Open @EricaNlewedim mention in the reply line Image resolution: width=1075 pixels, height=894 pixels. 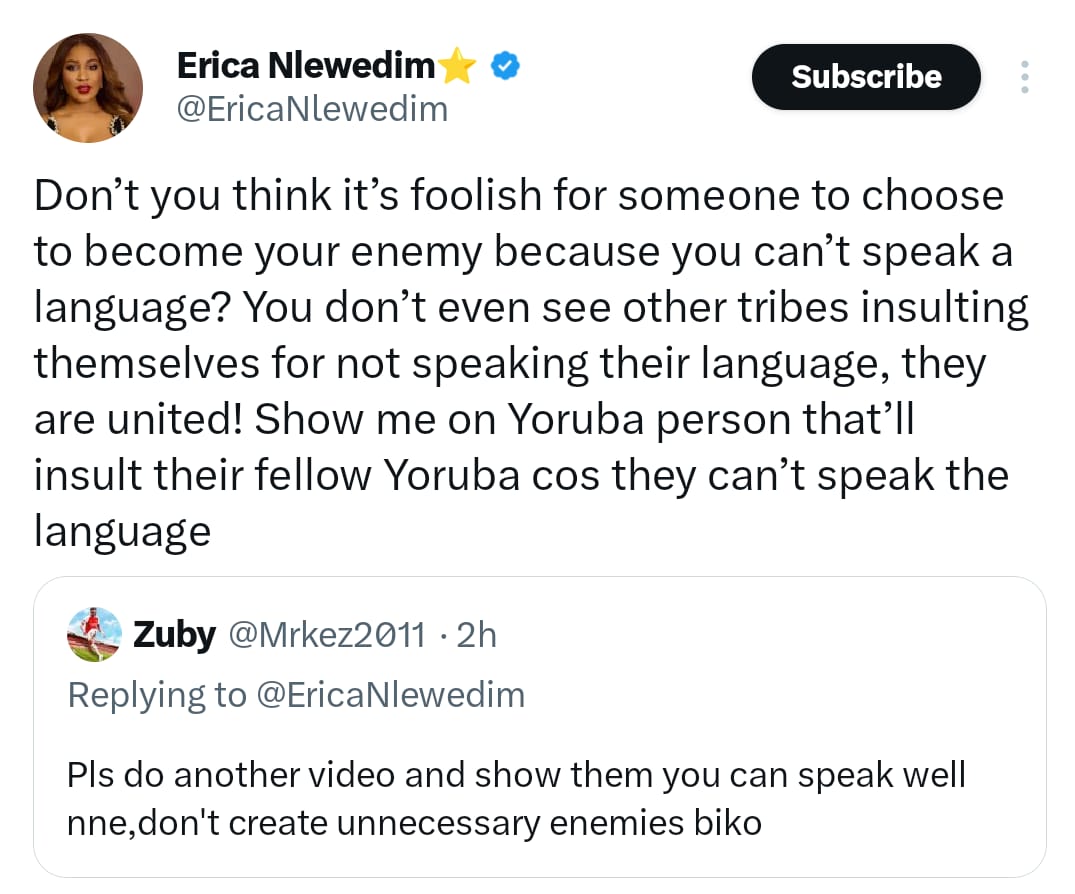(391, 694)
